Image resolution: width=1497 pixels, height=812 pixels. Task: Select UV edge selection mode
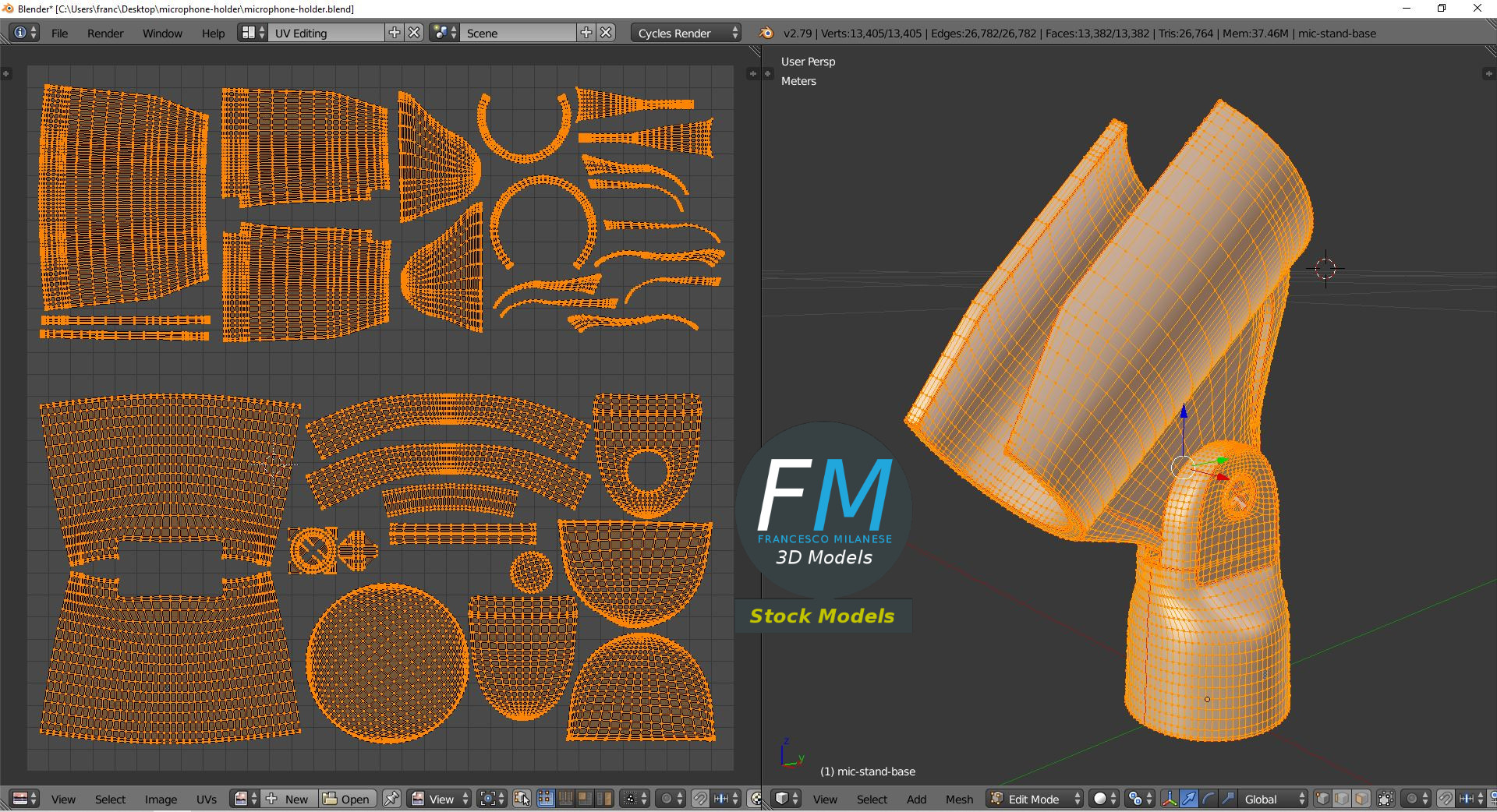coord(565,799)
